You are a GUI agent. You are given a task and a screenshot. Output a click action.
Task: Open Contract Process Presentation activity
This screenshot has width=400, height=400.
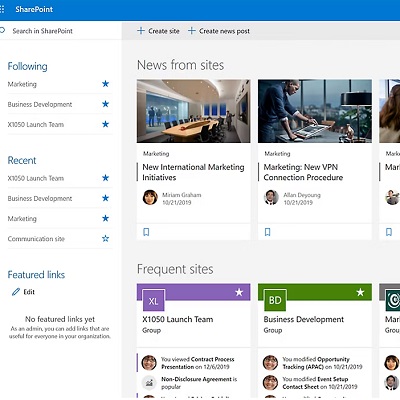click(x=197, y=363)
